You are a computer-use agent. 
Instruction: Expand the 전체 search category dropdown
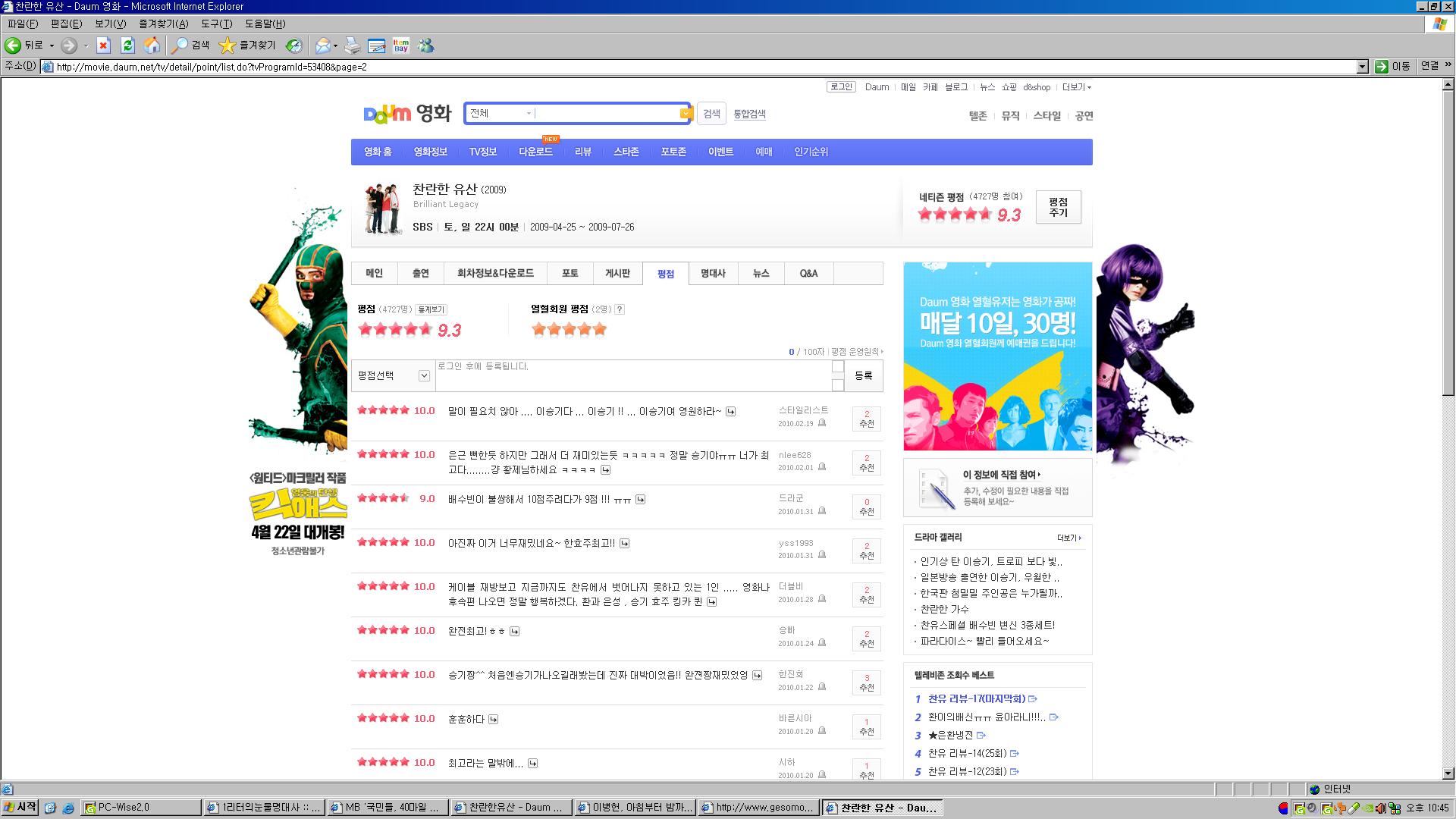tap(529, 114)
